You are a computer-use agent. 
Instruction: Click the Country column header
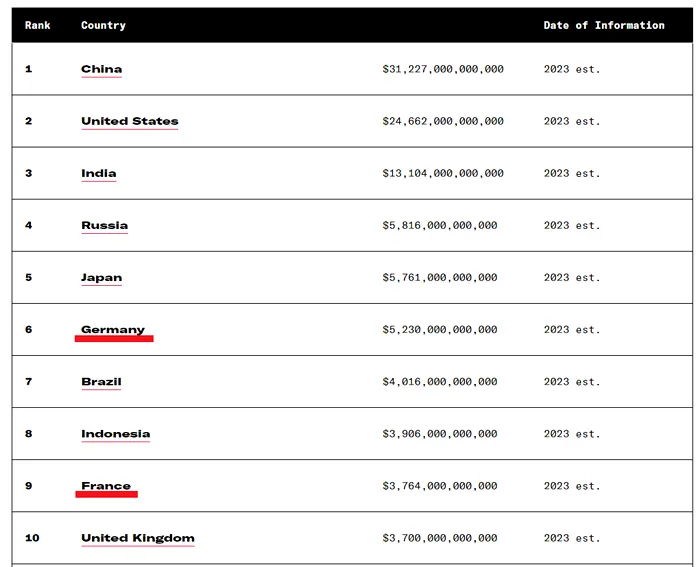pos(103,25)
